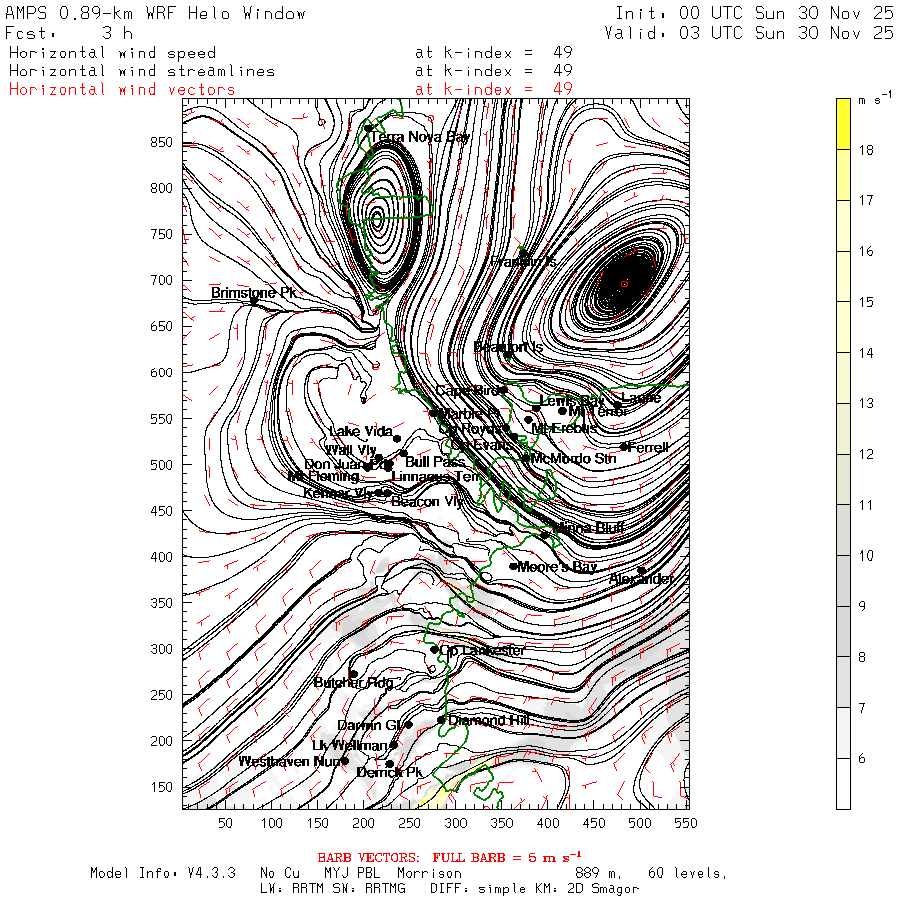900x900 pixels.
Task: Click the 'Bull Pass' map label
Action: point(435,461)
